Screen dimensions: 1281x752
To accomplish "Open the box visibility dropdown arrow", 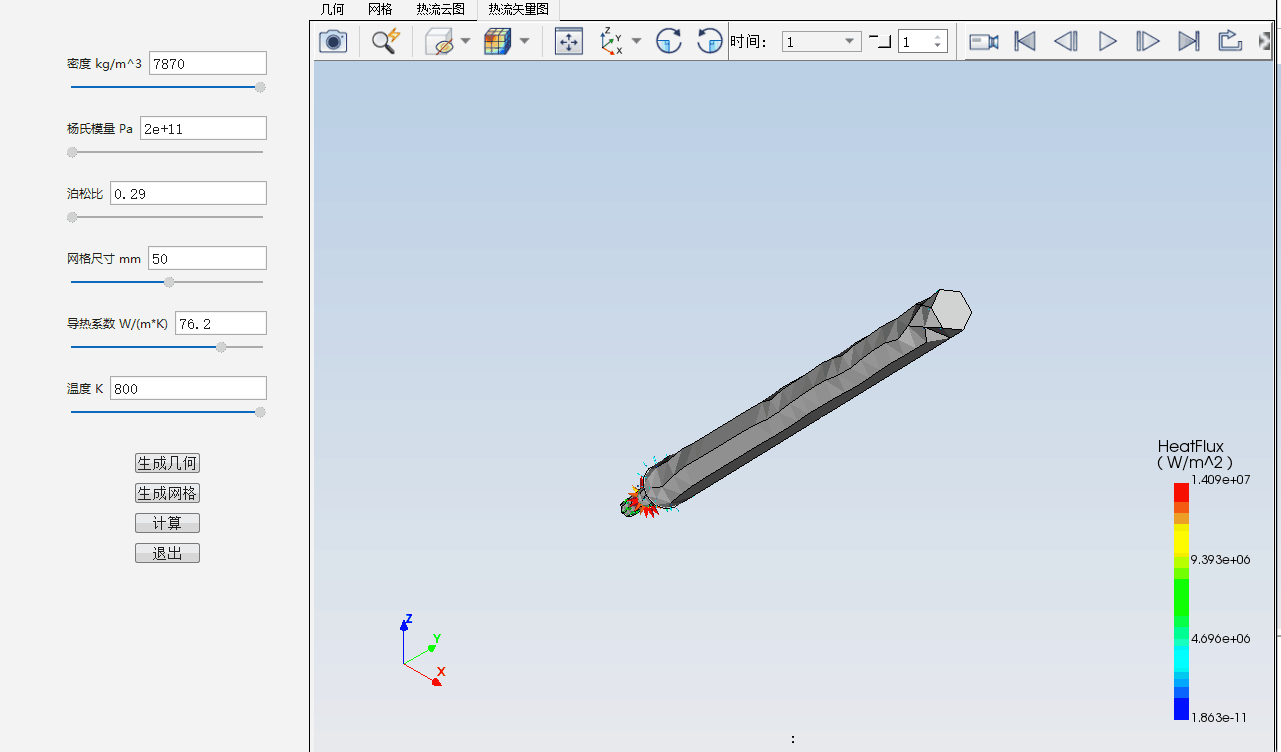I will pyautogui.click(x=465, y=42).
